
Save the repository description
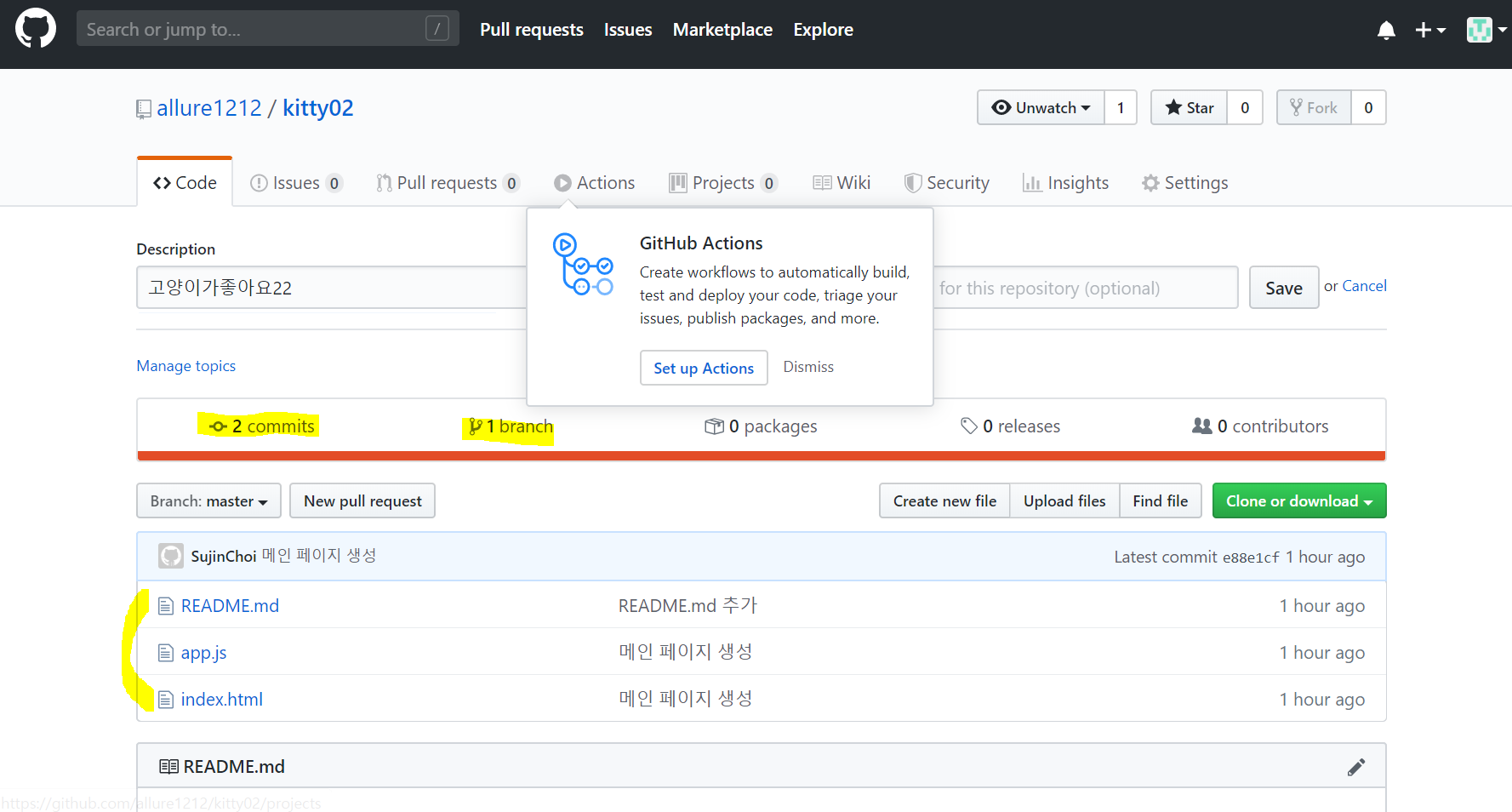point(1284,288)
